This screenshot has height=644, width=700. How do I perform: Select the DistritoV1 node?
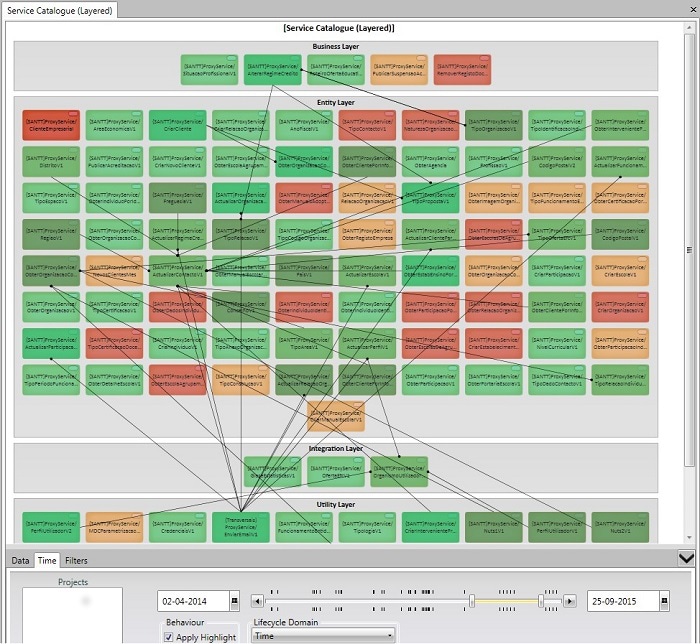[x=51, y=162]
